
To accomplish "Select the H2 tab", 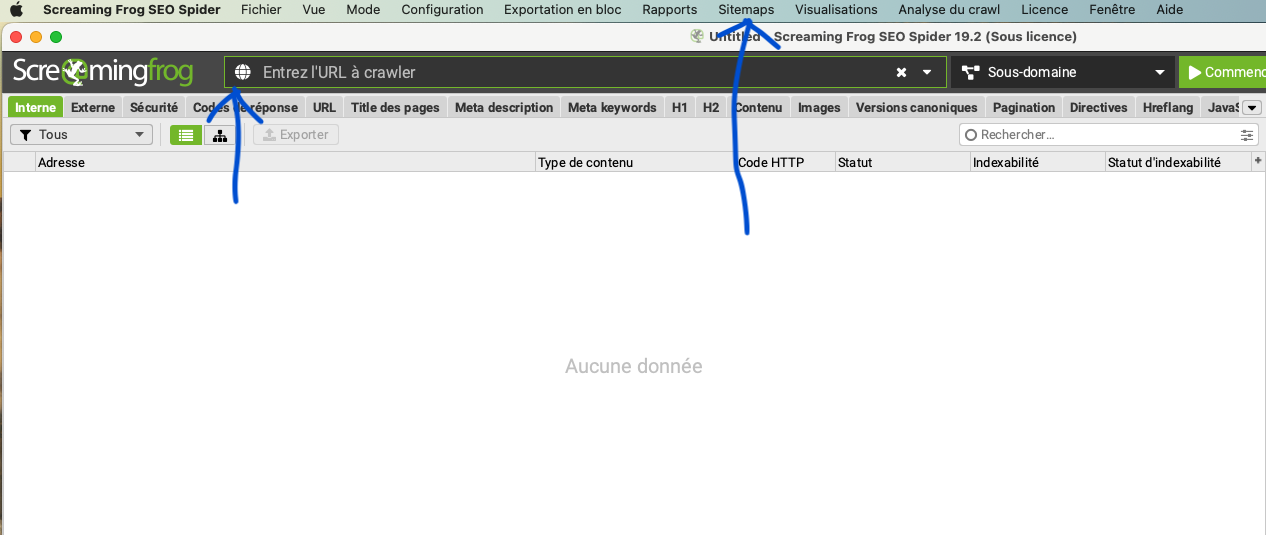I will pyautogui.click(x=711, y=107).
